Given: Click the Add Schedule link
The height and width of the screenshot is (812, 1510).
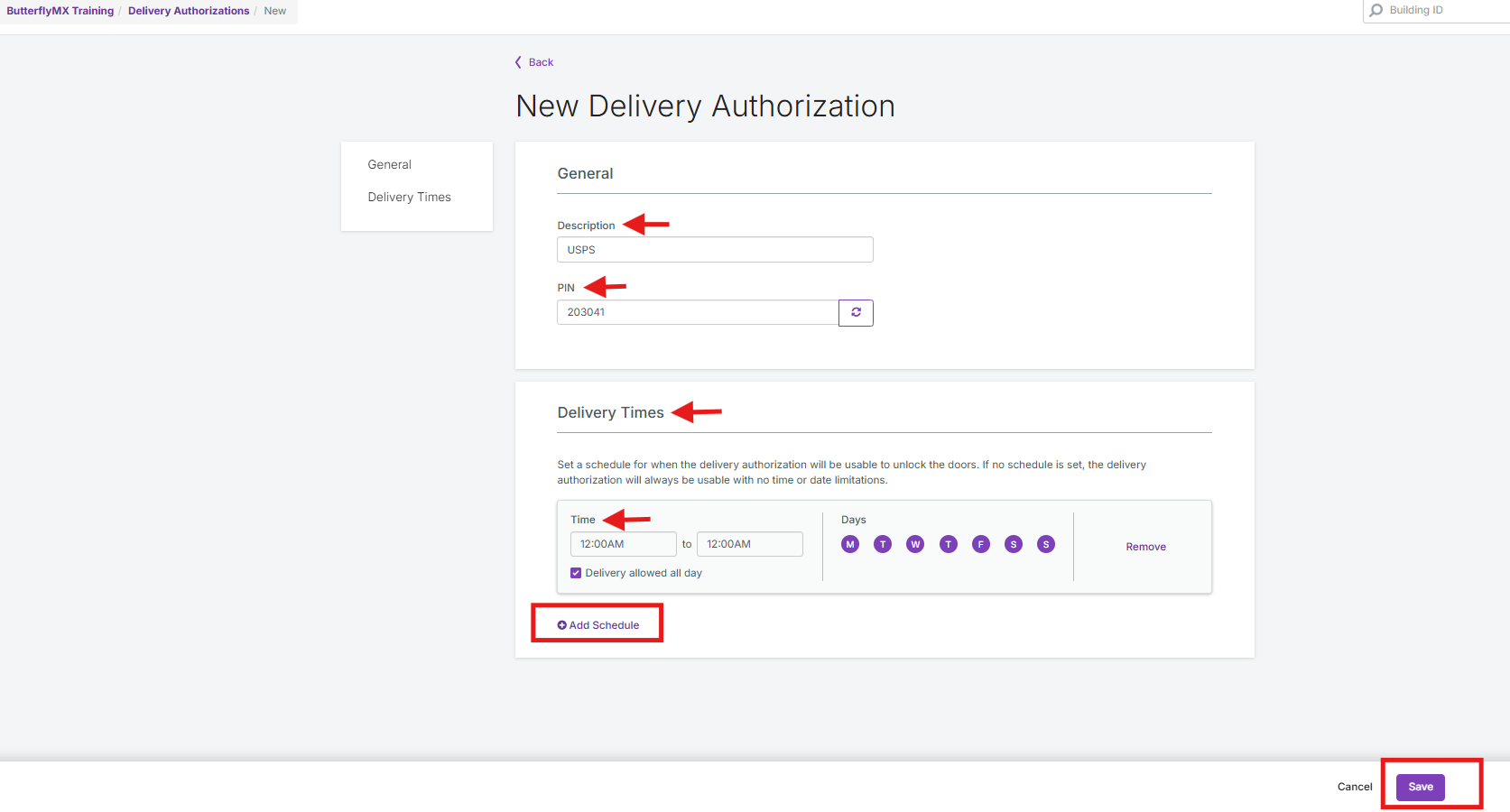Looking at the screenshot, I should (598, 625).
